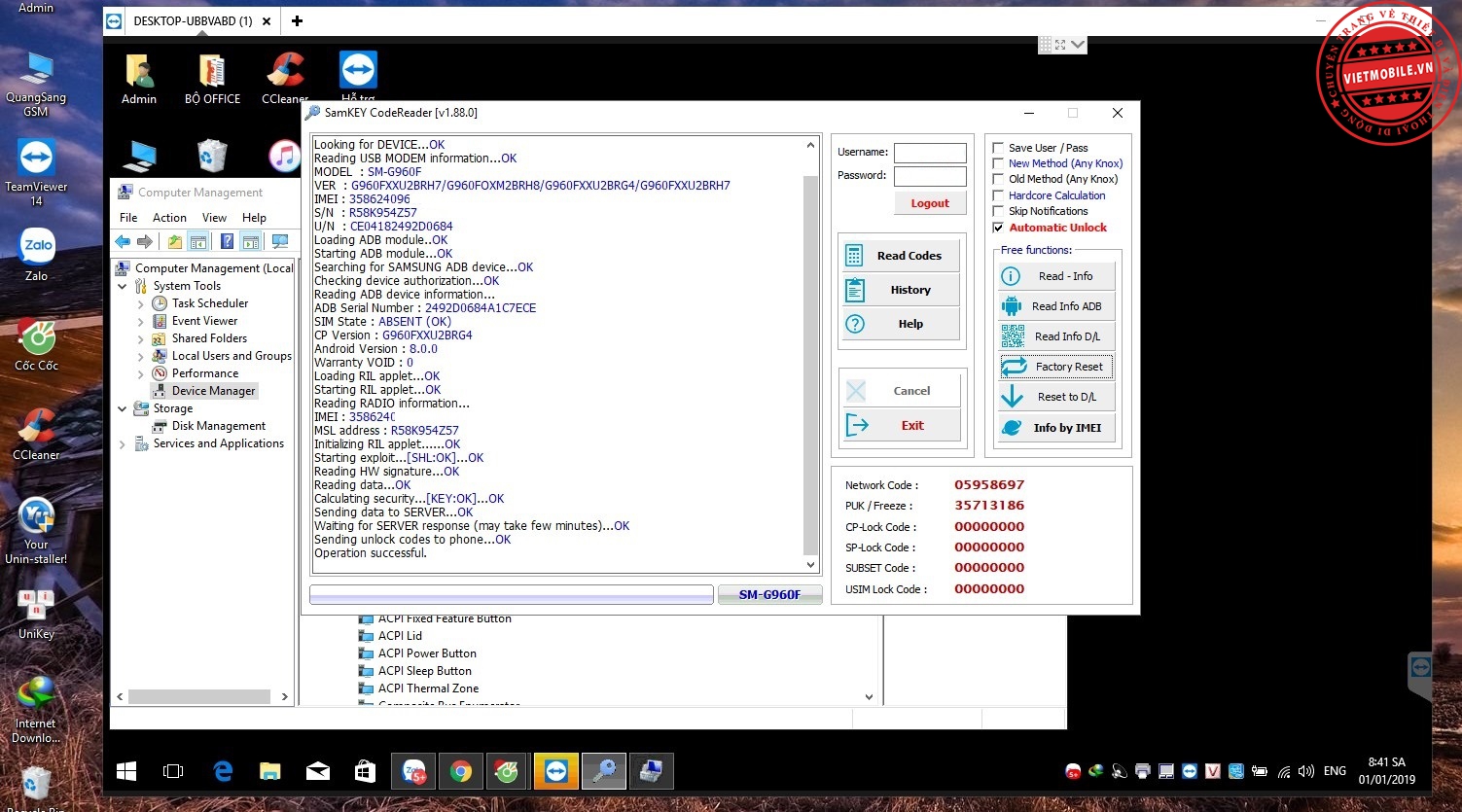The width and height of the screenshot is (1462, 812).
Task: Click the Logout button
Action: 930,203
